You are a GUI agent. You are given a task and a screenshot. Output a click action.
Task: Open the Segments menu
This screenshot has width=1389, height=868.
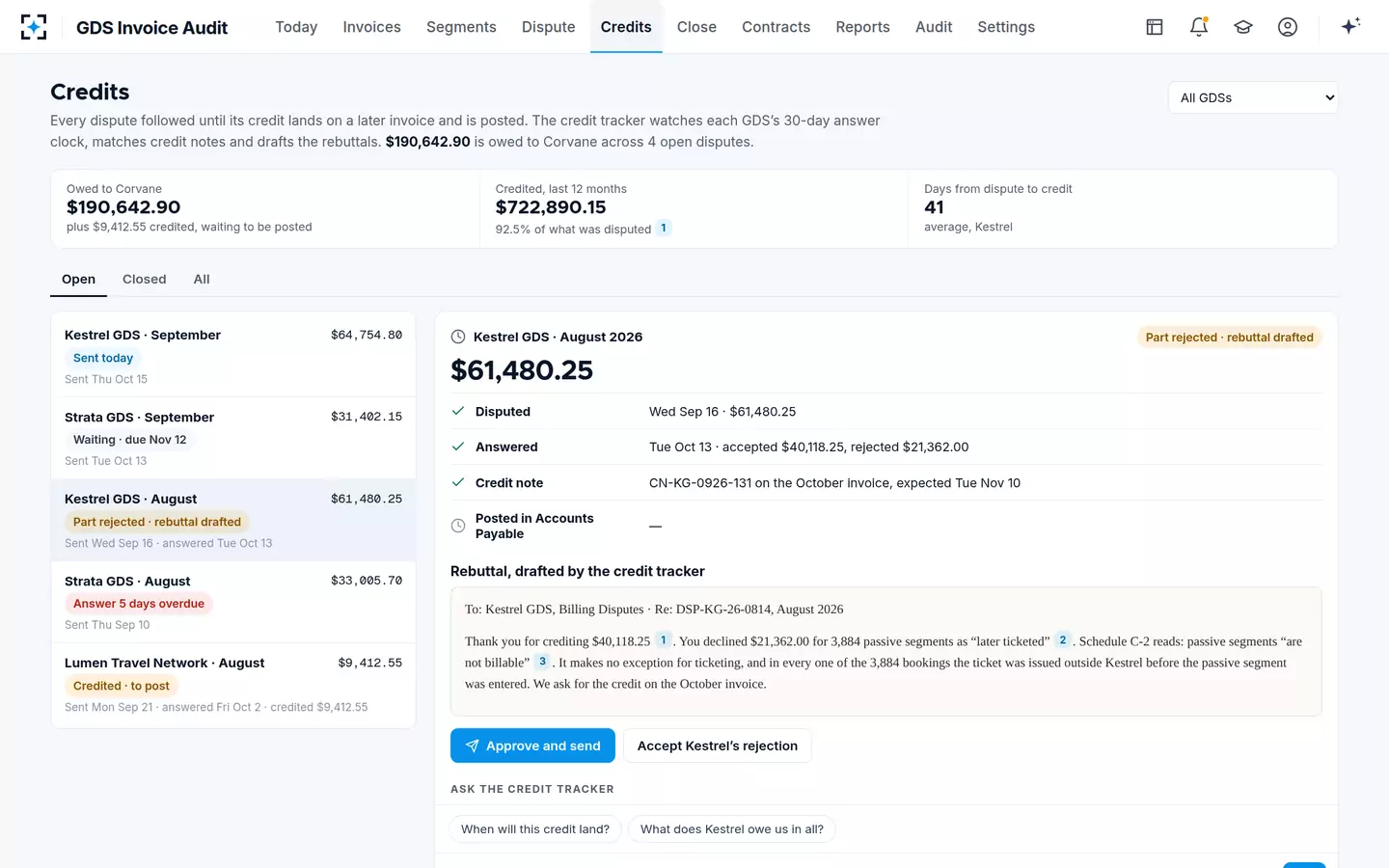[461, 27]
